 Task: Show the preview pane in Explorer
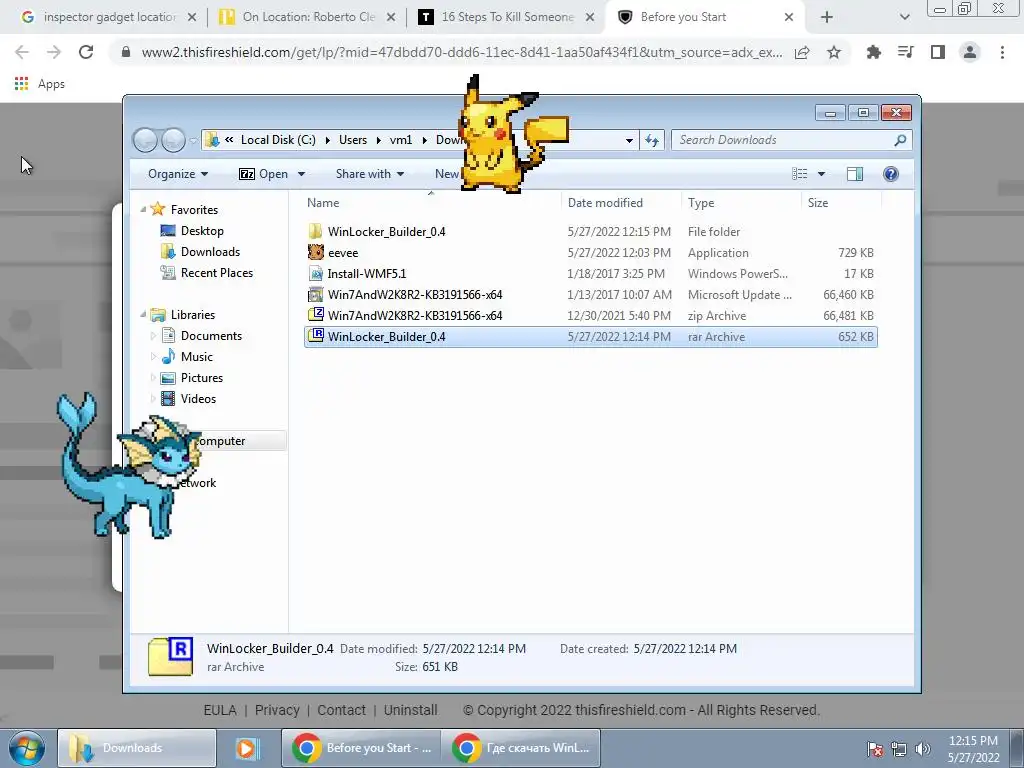click(x=855, y=174)
